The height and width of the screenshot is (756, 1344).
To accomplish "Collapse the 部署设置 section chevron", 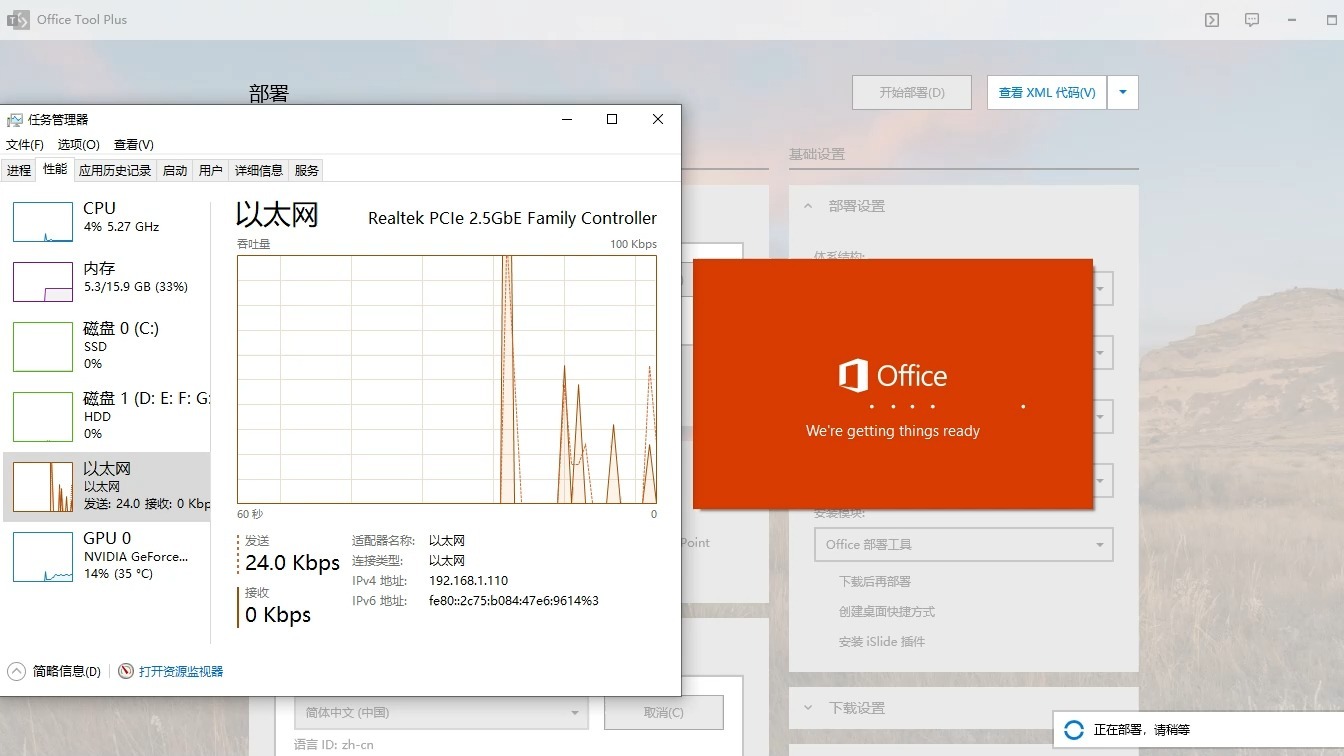I will point(808,206).
